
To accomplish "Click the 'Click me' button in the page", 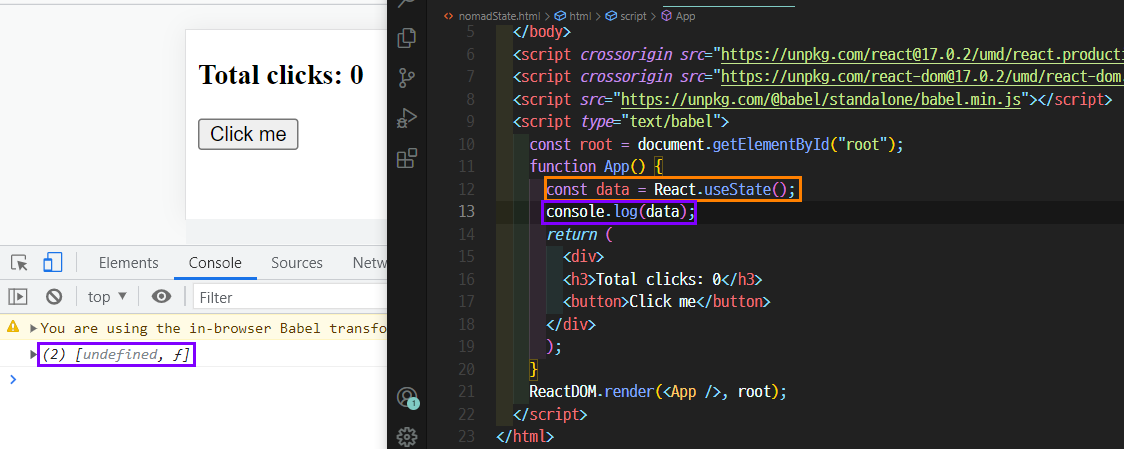I will pos(248,134).
